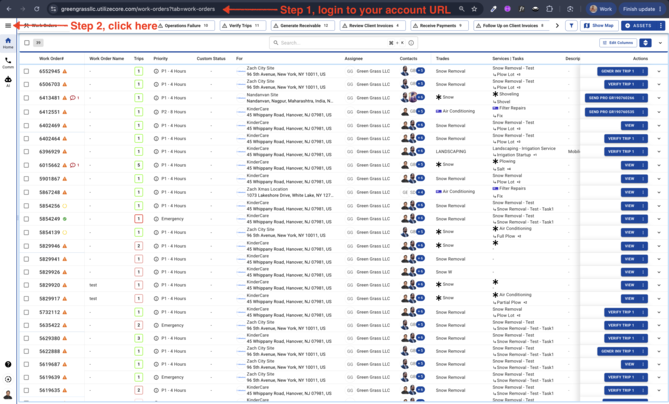Open the Comm phone icon in the sidebar
Image resolution: width=669 pixels, height=404 pixels.
(x=8, y=62)
